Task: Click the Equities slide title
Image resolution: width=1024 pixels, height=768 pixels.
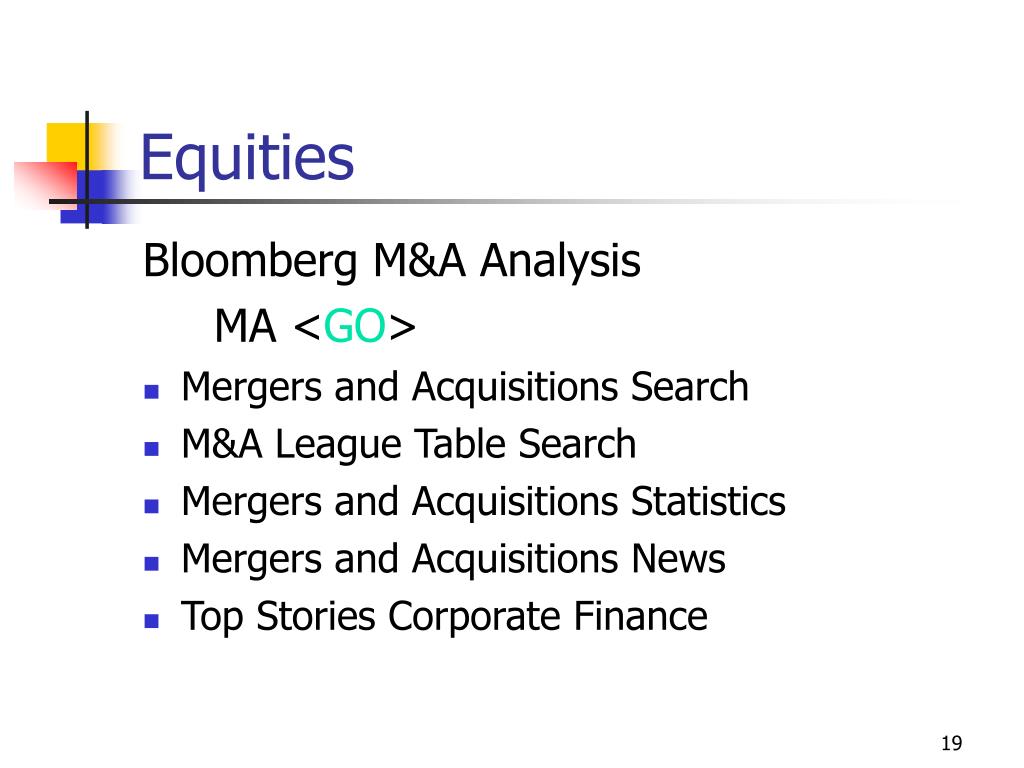Action: (247, 158)
